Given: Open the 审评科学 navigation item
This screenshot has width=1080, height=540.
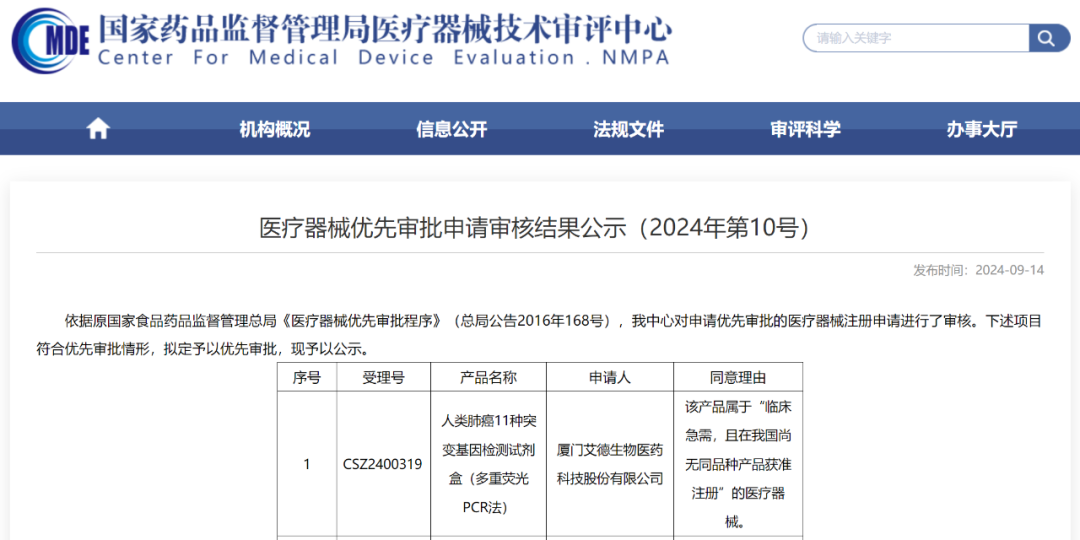Looking at the screenshot, I should click(805, 129).
